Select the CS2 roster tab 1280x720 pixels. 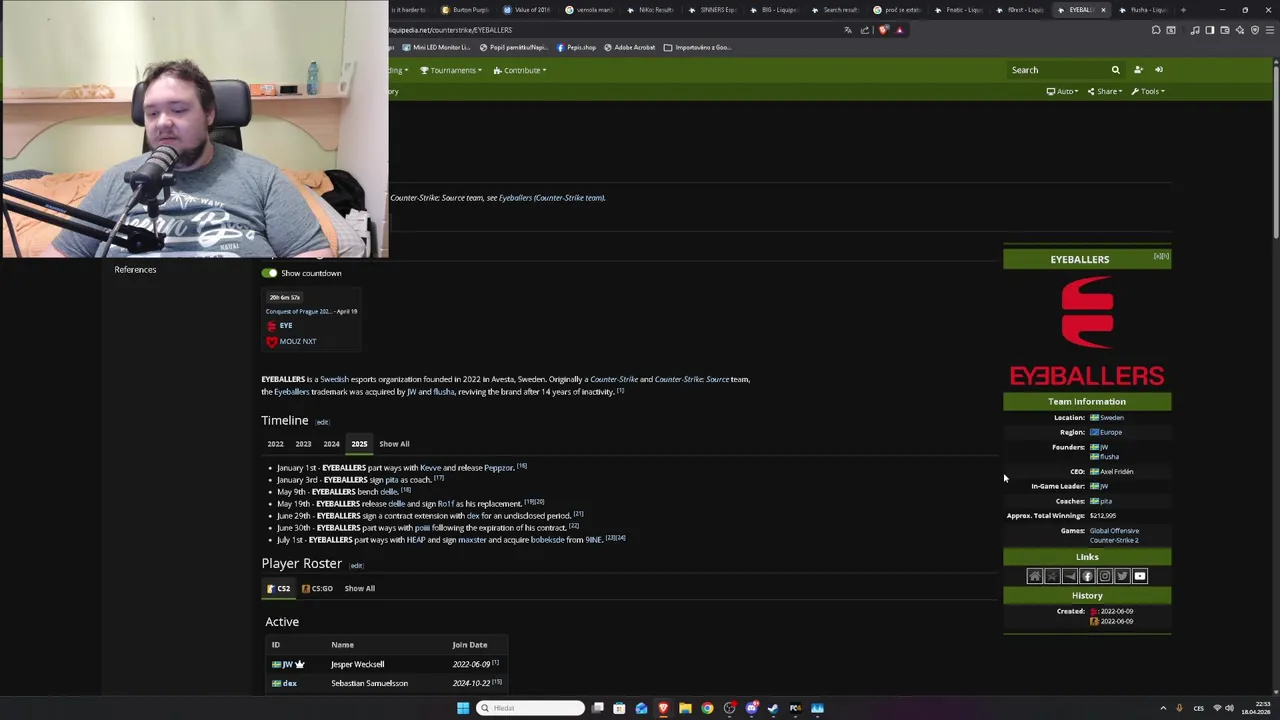coord(279,588)
